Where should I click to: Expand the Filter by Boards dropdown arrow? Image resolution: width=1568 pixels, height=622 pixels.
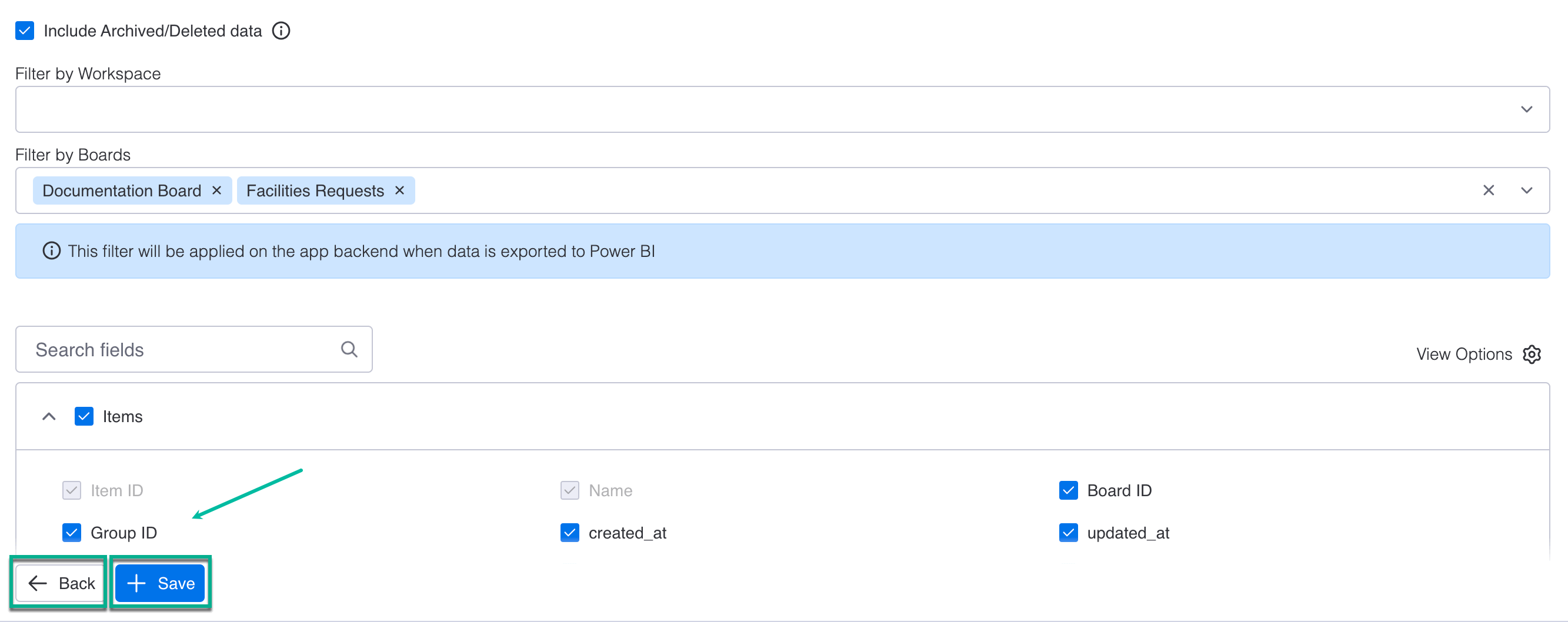(1526, 190)
